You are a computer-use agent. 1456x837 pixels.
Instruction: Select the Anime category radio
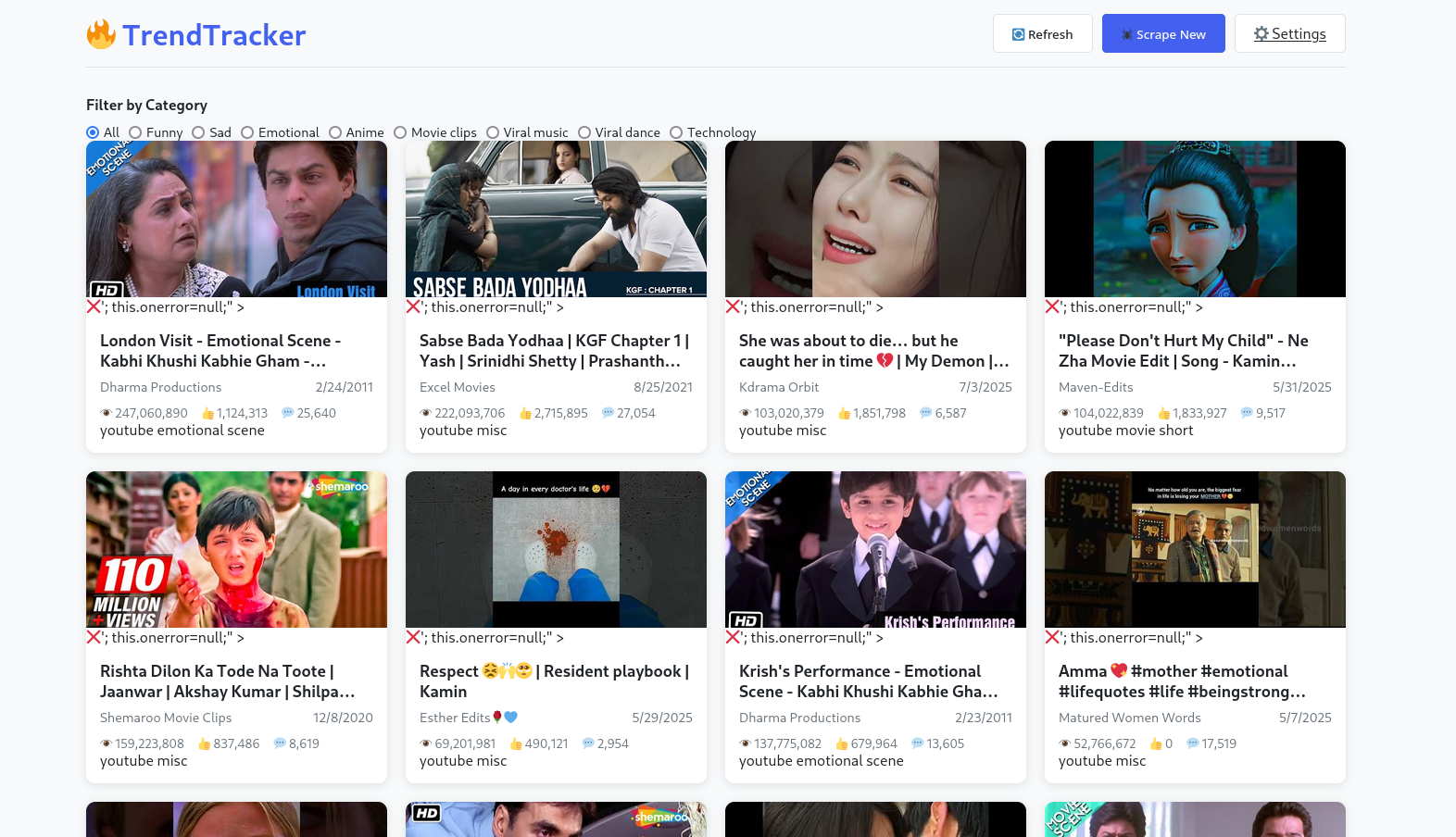(x=335, y=132)
